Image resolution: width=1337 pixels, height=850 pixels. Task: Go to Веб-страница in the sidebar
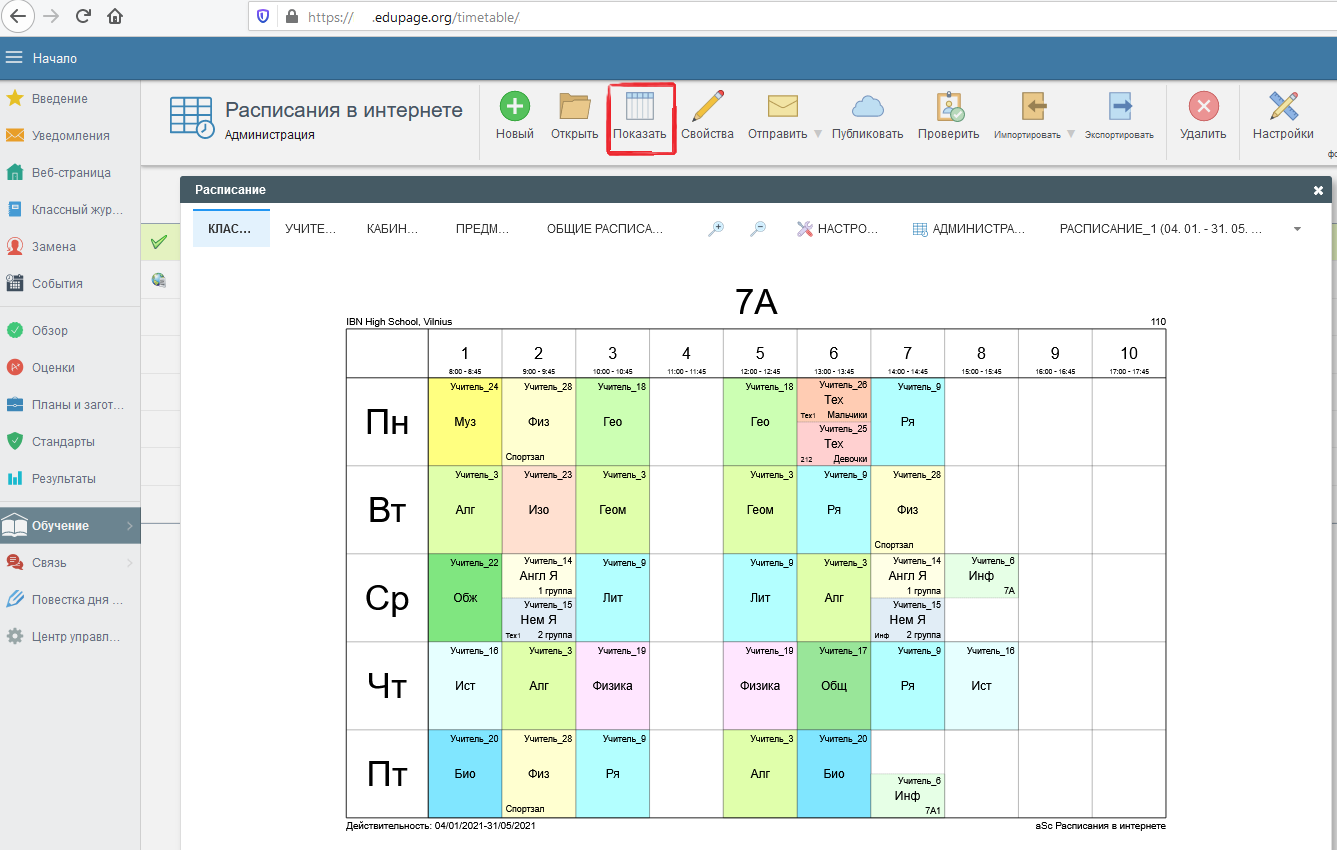[x=70, y=173]
